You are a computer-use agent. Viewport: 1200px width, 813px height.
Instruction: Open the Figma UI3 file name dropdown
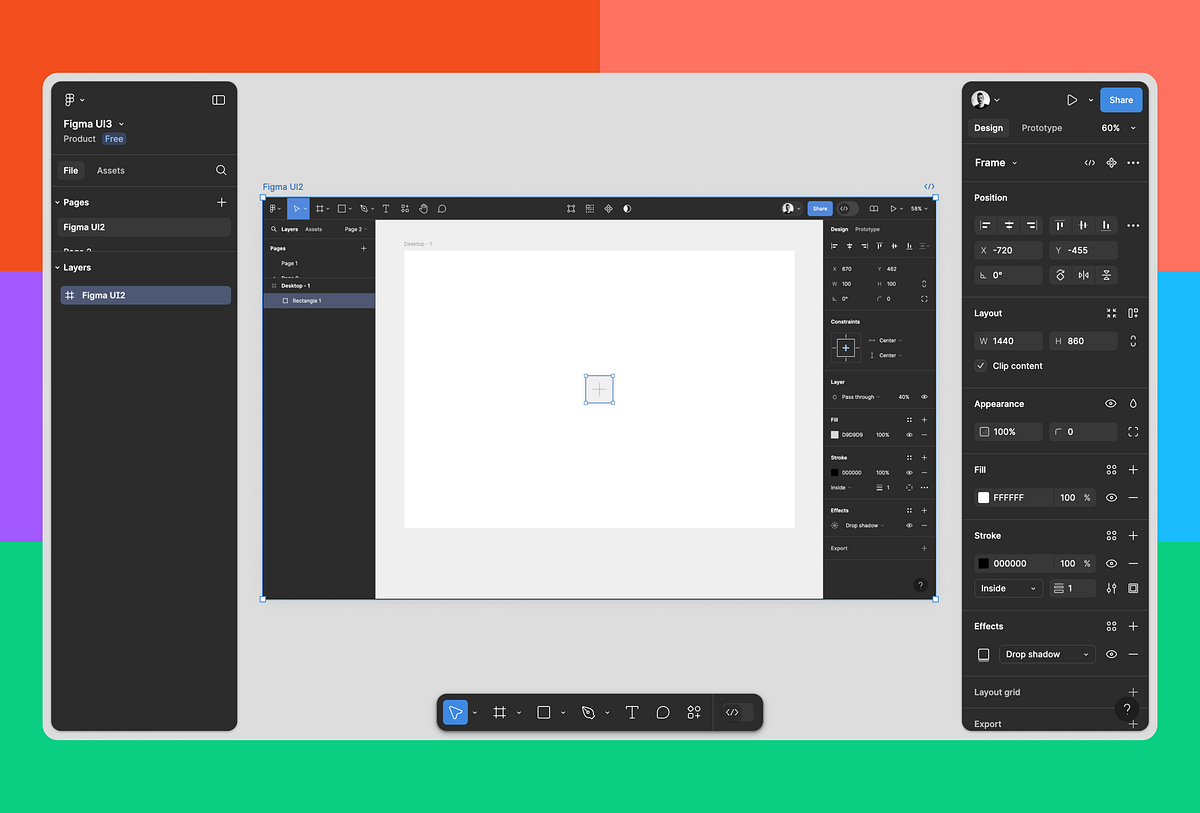(122, 124)
